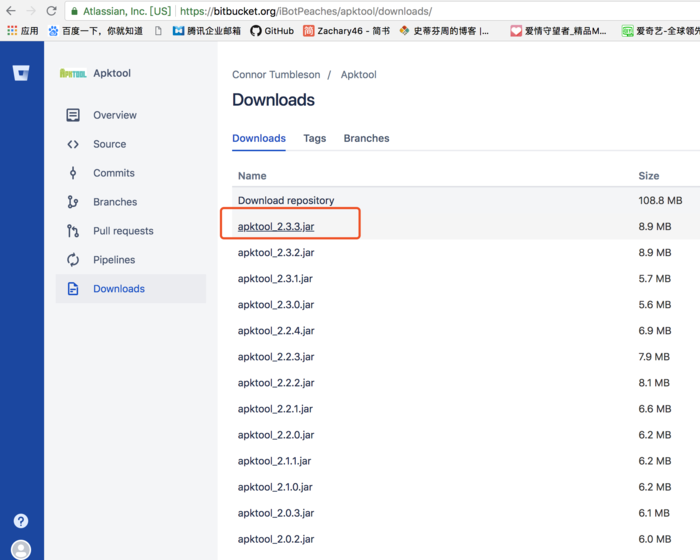
Task: Open the apps grid bookmark icon
Action: [12, 30]
